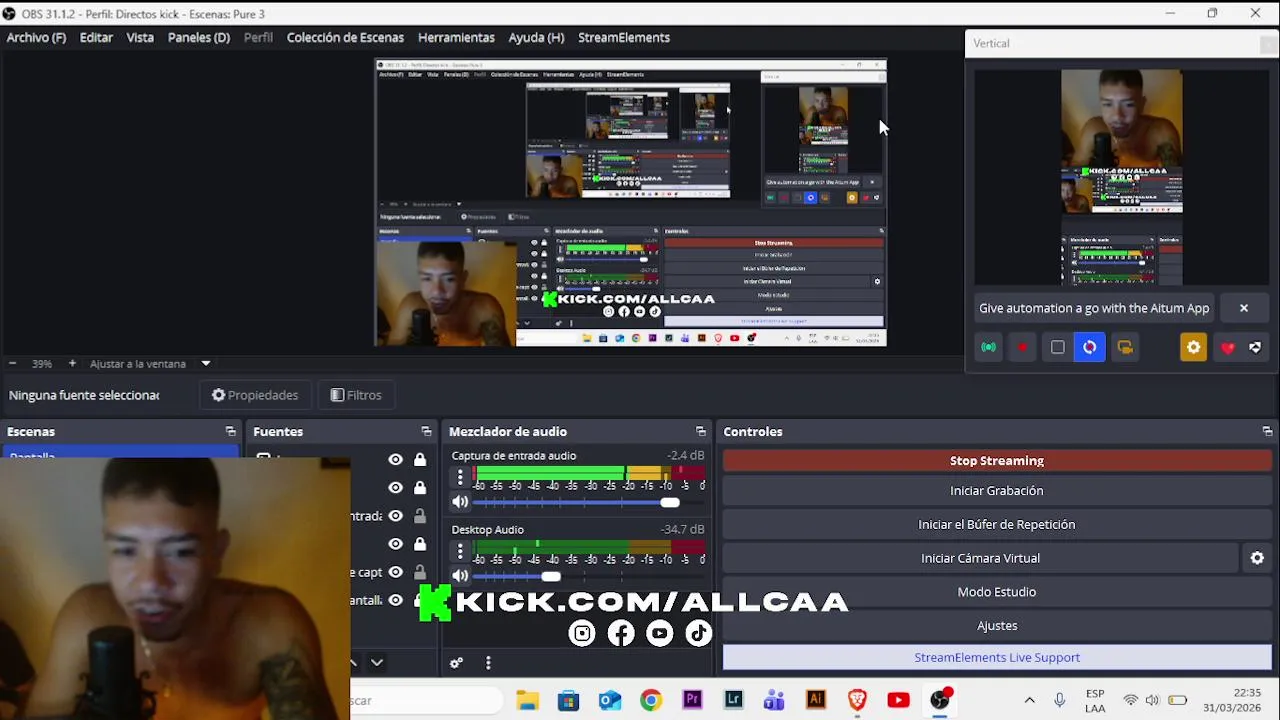Click Desktop Audio volume slider handle
Screen dimensions: 1280x720
tap(551, 577)
